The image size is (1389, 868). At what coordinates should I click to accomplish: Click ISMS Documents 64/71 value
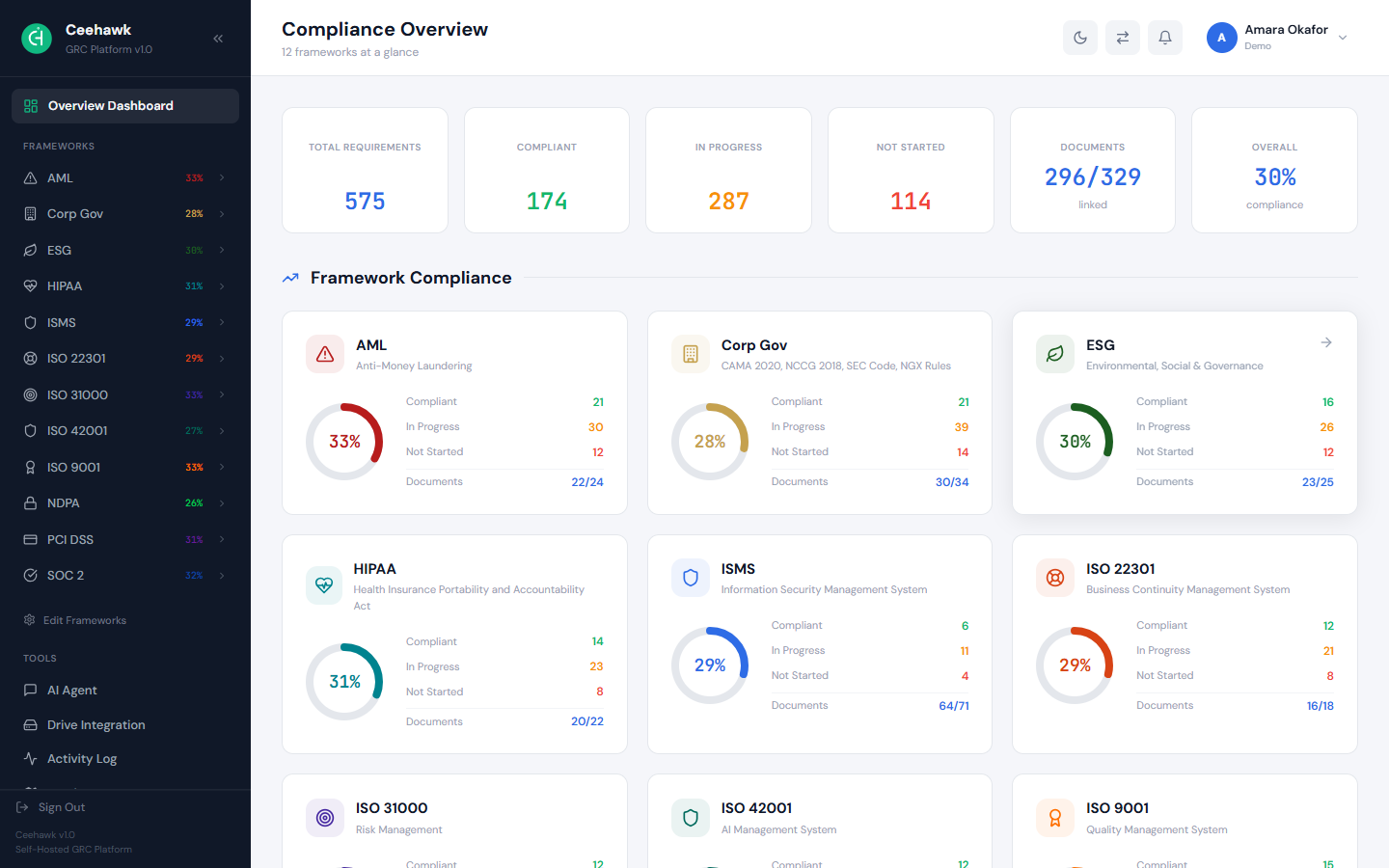point(954,706)
